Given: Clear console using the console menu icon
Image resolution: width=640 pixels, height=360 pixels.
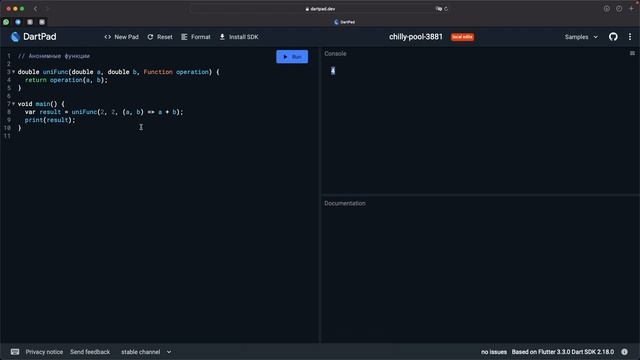Looking at the screenshot, I should coord(632,53).
